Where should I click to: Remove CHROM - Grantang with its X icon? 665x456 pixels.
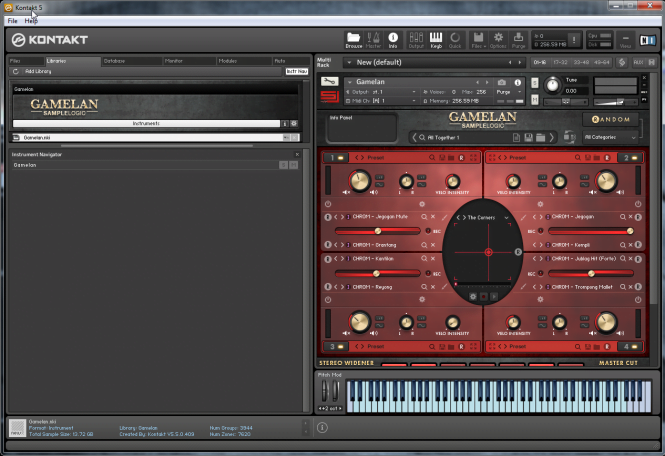[433, 245]
